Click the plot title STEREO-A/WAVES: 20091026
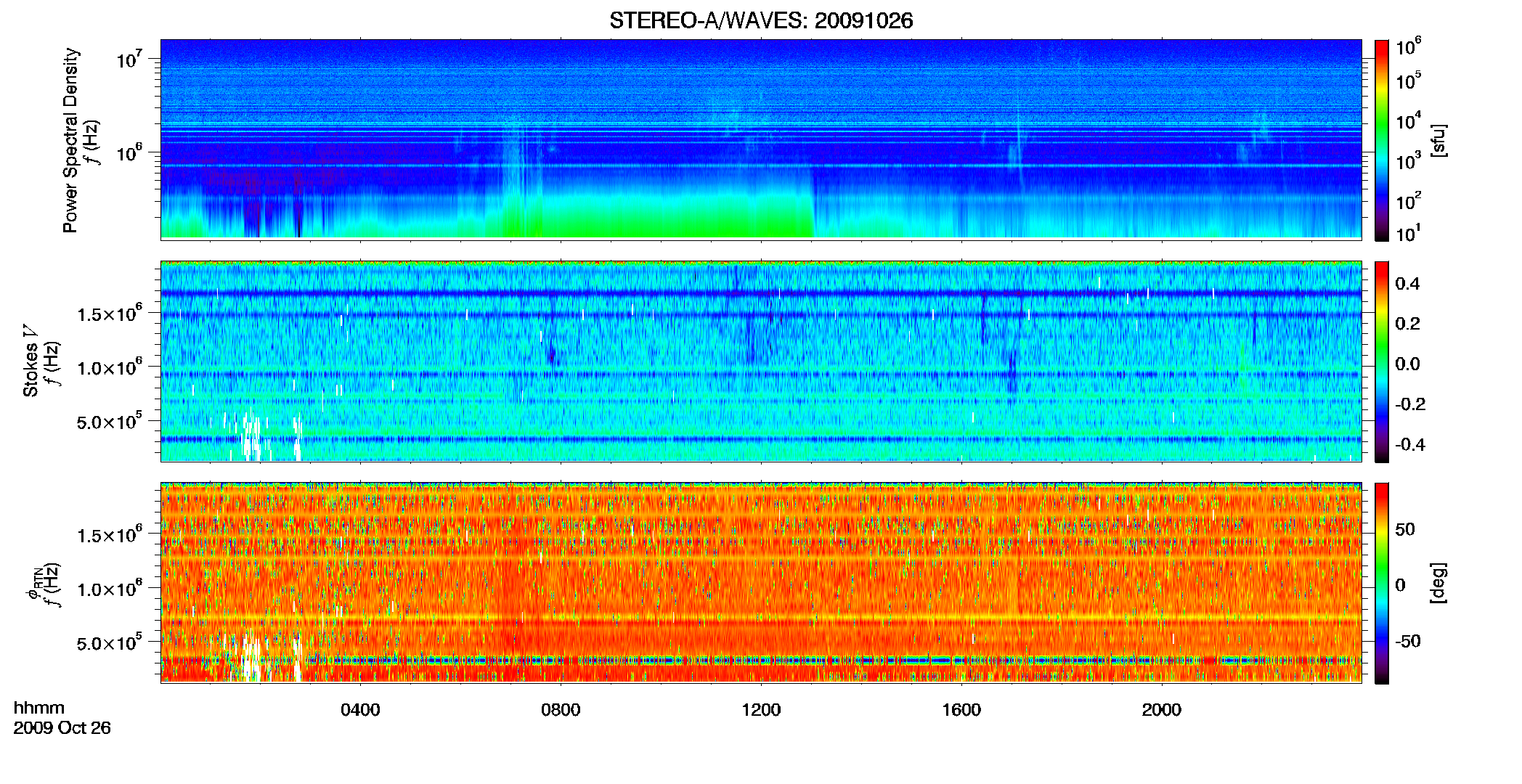1522x784 pixels. tap(761, 20)
